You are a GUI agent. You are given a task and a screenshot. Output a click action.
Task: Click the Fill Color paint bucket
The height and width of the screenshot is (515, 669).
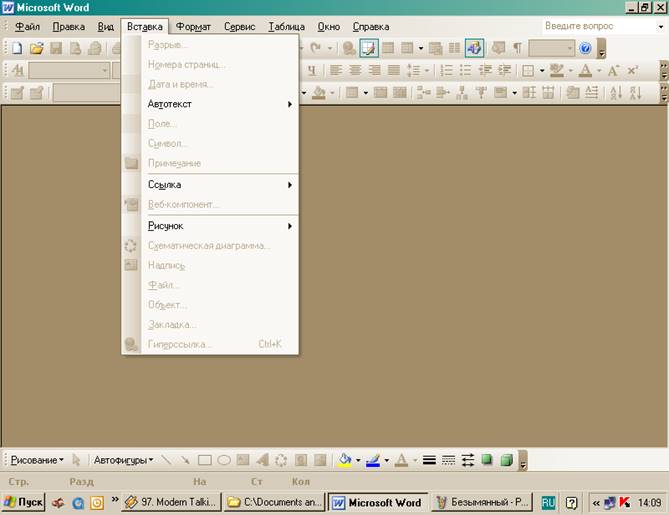pyautogui.click(x=345, y=461)
